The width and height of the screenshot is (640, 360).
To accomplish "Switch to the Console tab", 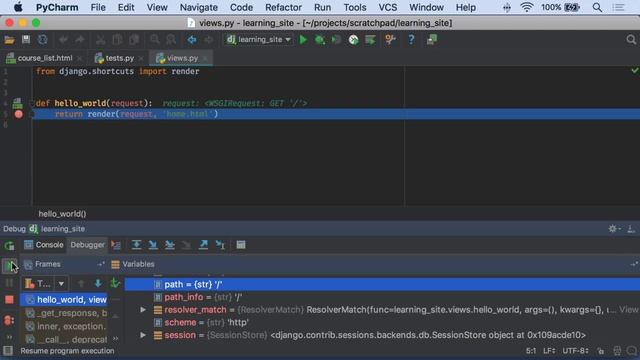I will tap(44, 245).
